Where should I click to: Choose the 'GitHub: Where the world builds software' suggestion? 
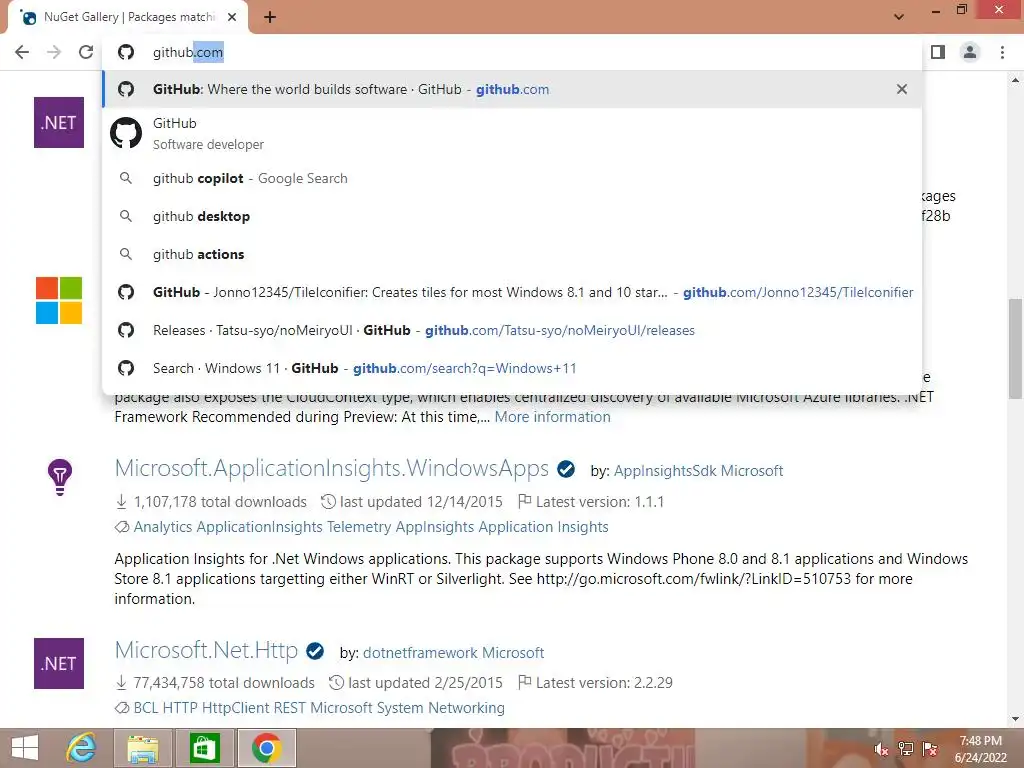[x=512, y=89]
